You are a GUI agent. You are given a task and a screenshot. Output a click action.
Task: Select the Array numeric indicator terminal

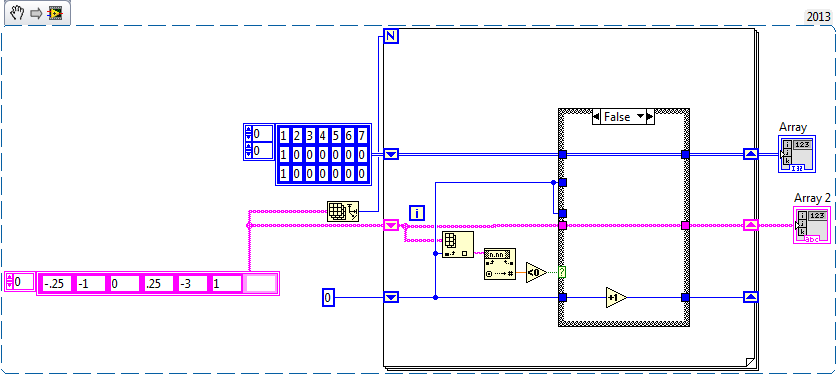point(796,154)
